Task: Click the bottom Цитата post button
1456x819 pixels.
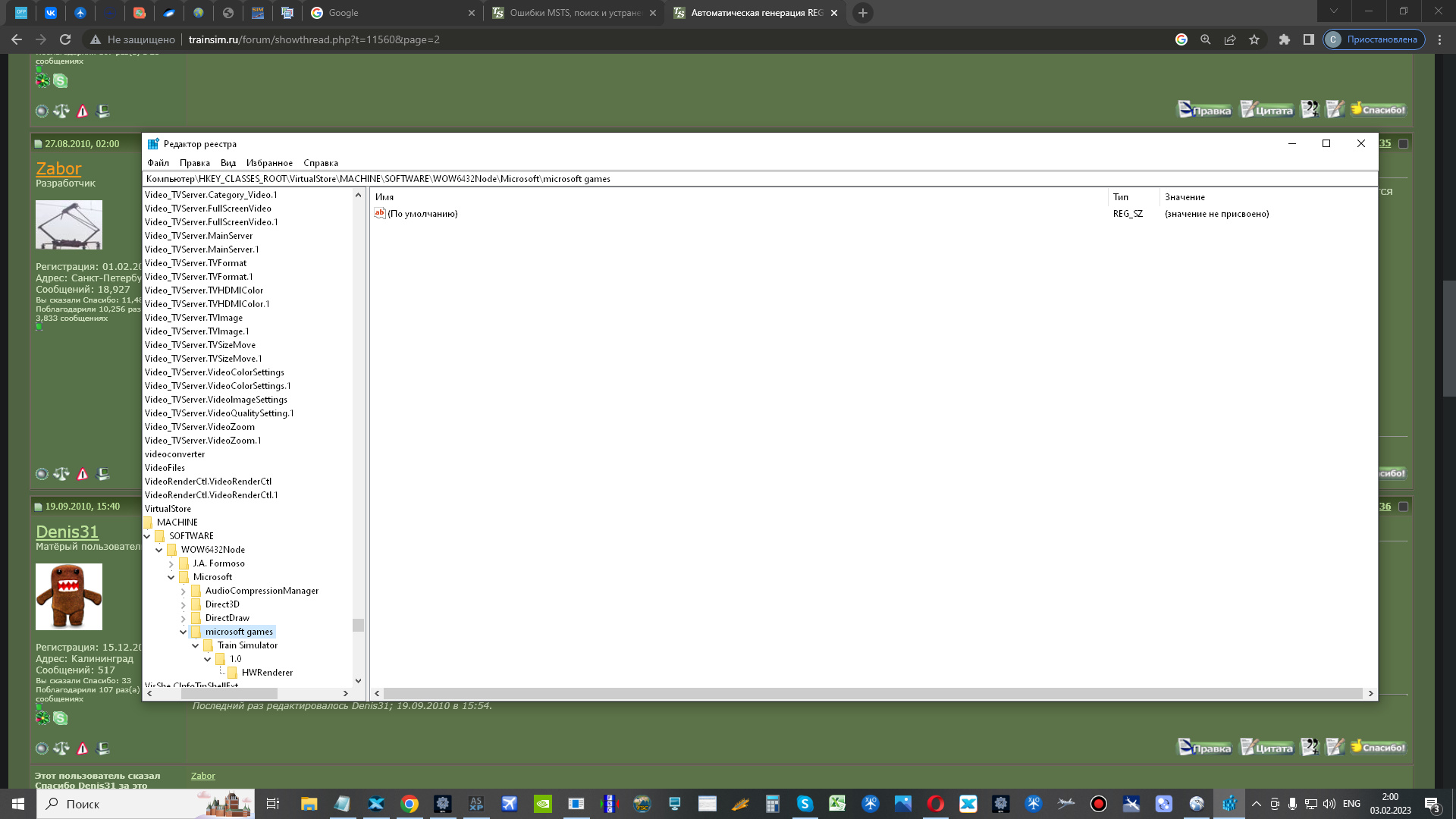Action: click(1266, 748)
